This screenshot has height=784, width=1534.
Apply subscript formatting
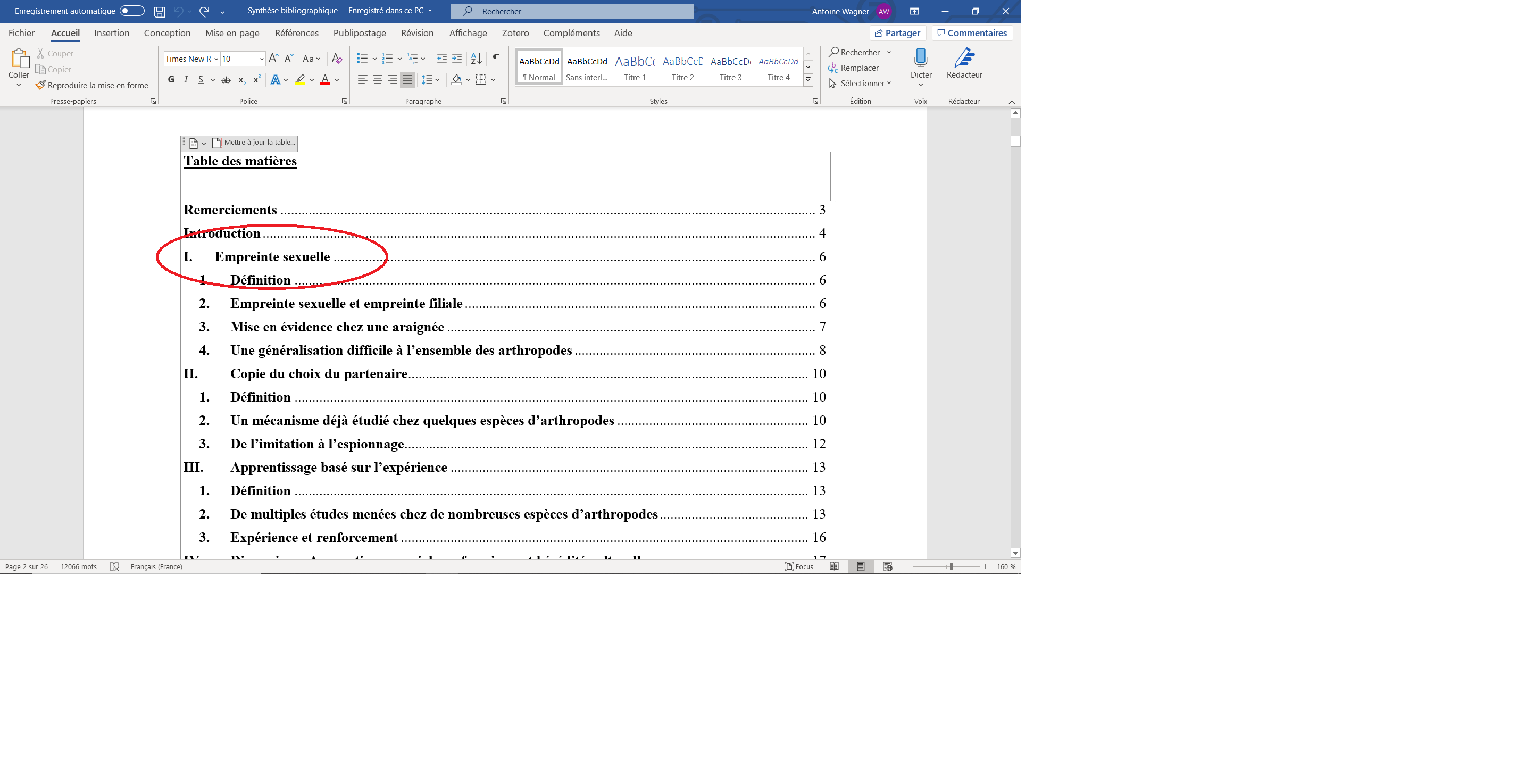click(242, 80)
